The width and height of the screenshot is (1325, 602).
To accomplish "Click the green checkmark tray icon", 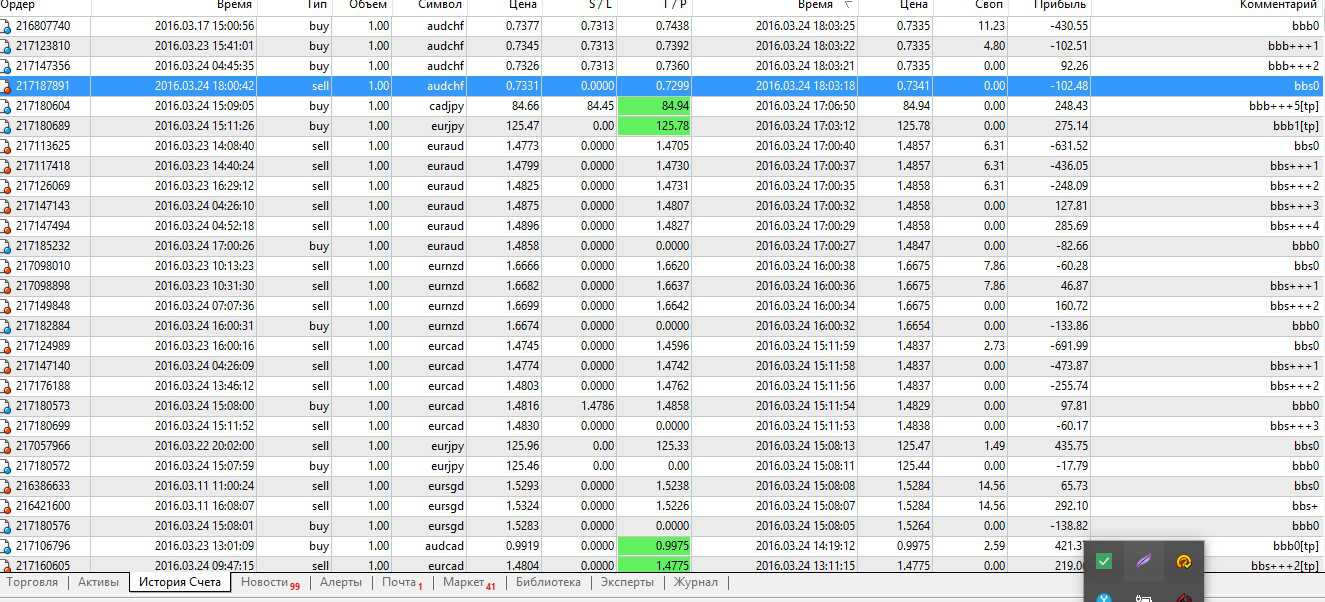I will click(1104, 561).
